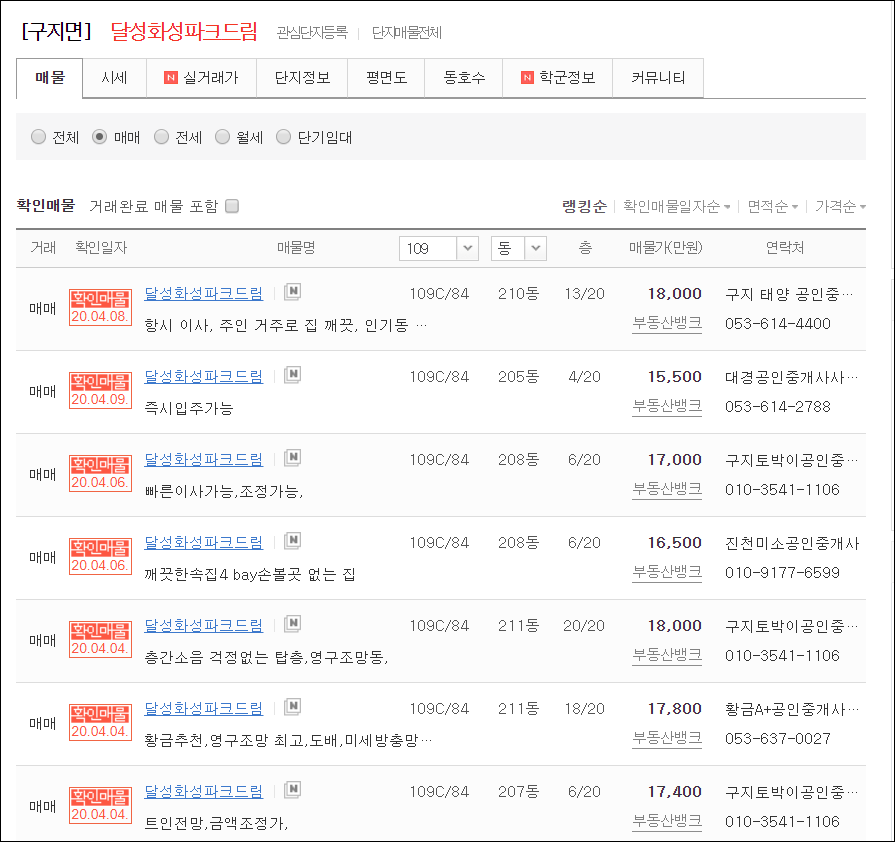Click the phone number 053-614-4400
The height and width of the screenshot is (842, 895).
pos(777,324)
